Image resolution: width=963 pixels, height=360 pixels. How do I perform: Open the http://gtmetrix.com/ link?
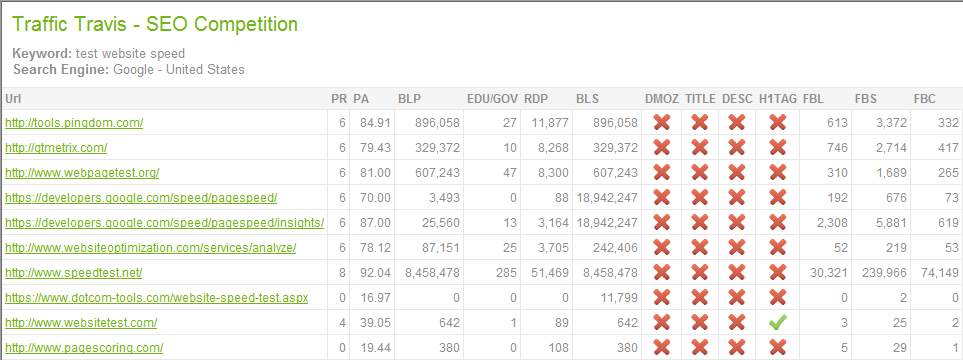tap(57, 147)
